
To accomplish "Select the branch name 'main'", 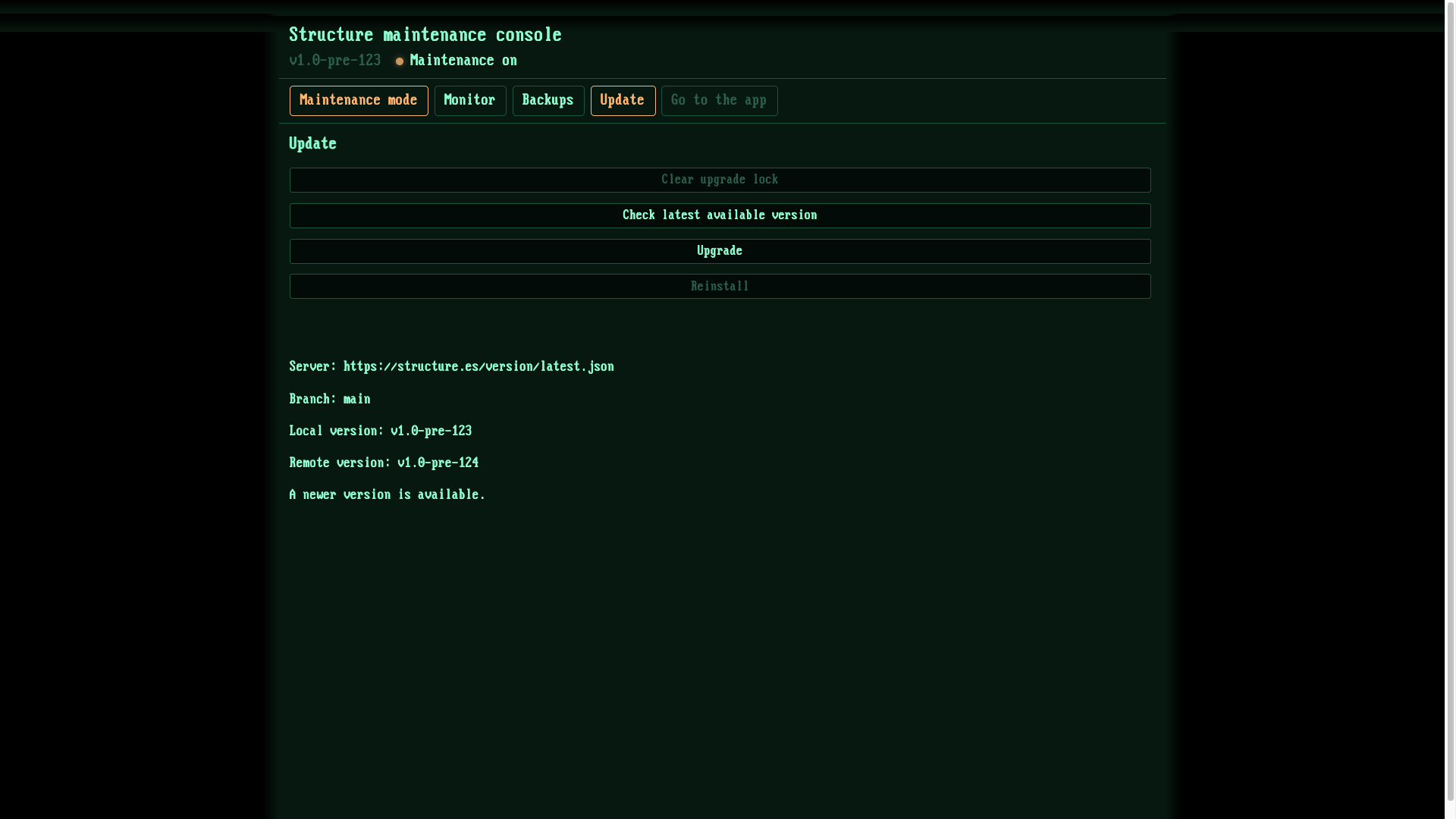I will (x=356, y=399).
